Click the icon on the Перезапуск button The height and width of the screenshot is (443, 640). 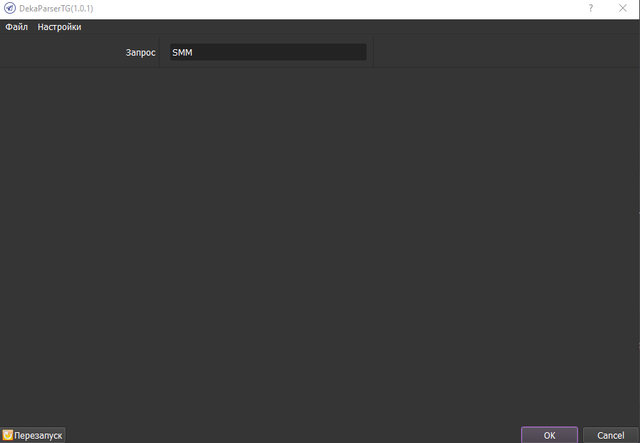coord(8,435)
